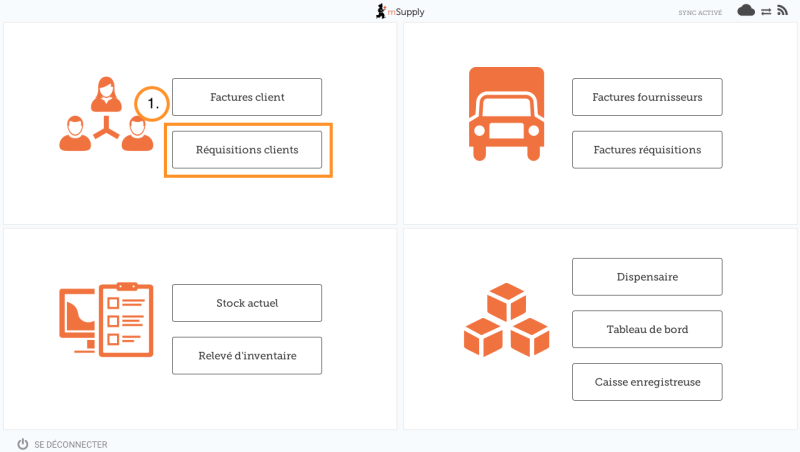The image size is (800, 452).
Task: Click the two-way sync arrows icon
Action: (x=766, y=11)
